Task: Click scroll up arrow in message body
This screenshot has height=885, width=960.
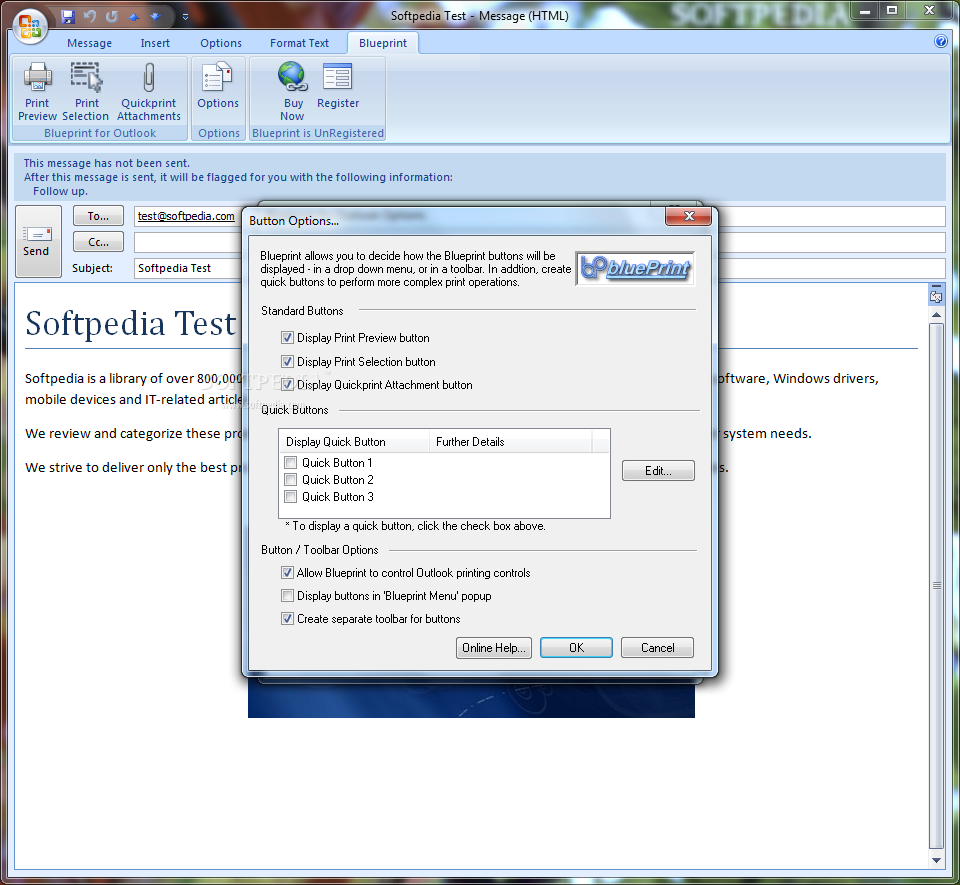Action: [x=936, y=315]
